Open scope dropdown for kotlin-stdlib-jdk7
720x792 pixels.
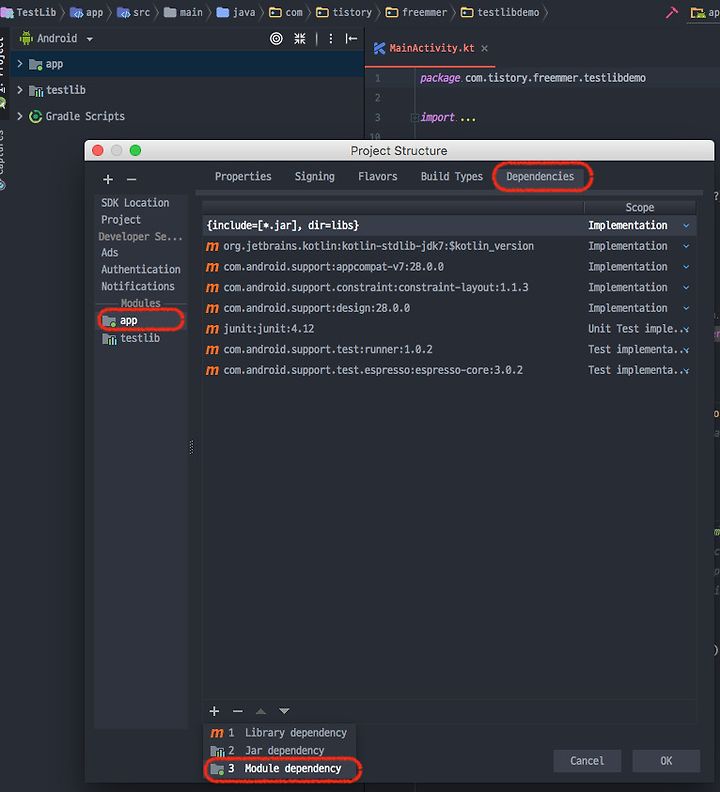coord(686,246)
